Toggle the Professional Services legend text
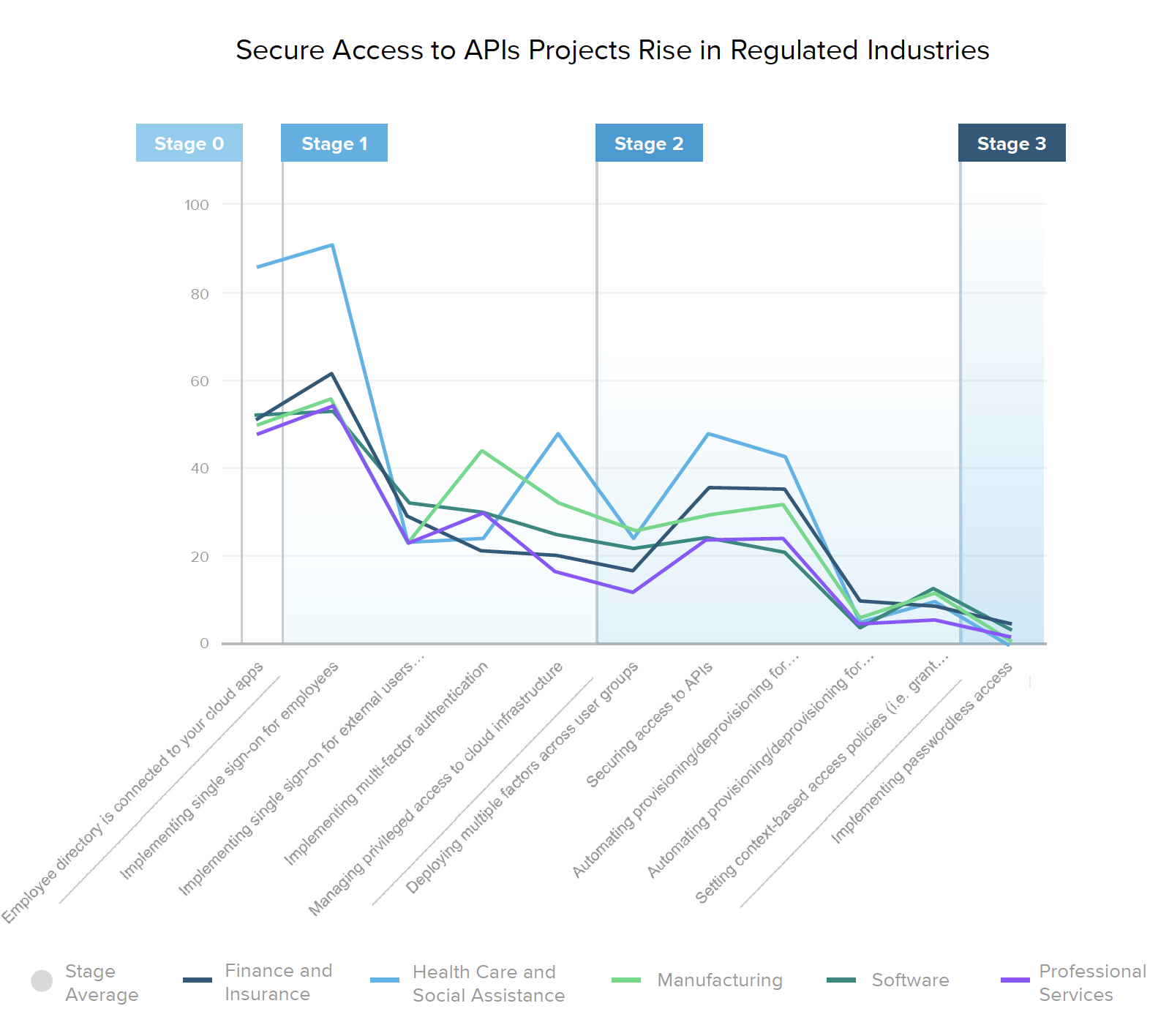Image resolution: width=1169 pixels, height=1036 pixels. click(x=1092, y=983)
